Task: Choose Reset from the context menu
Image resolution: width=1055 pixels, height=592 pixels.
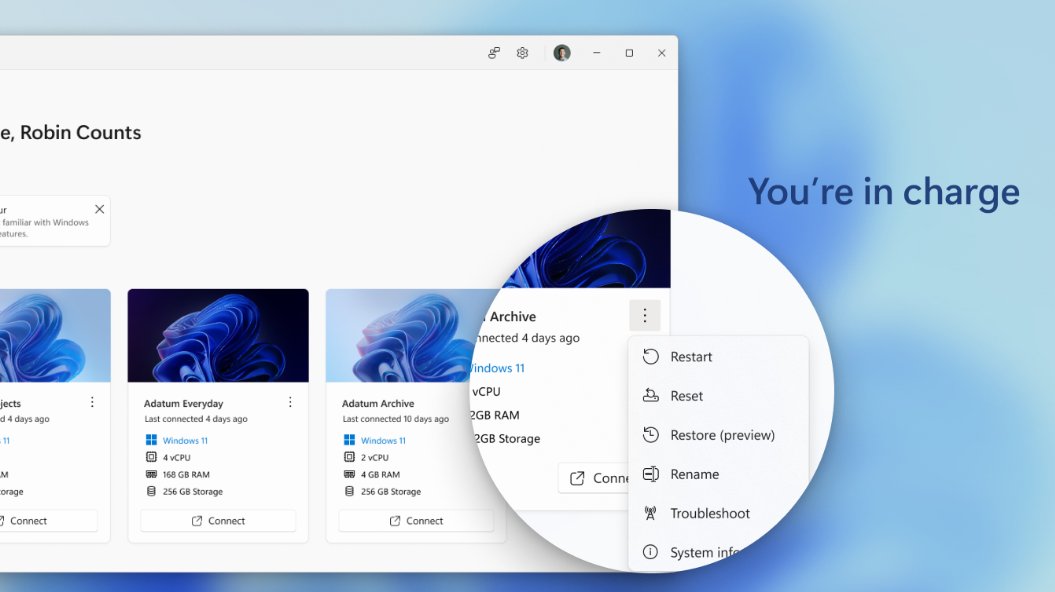Action: click(718, 396)
